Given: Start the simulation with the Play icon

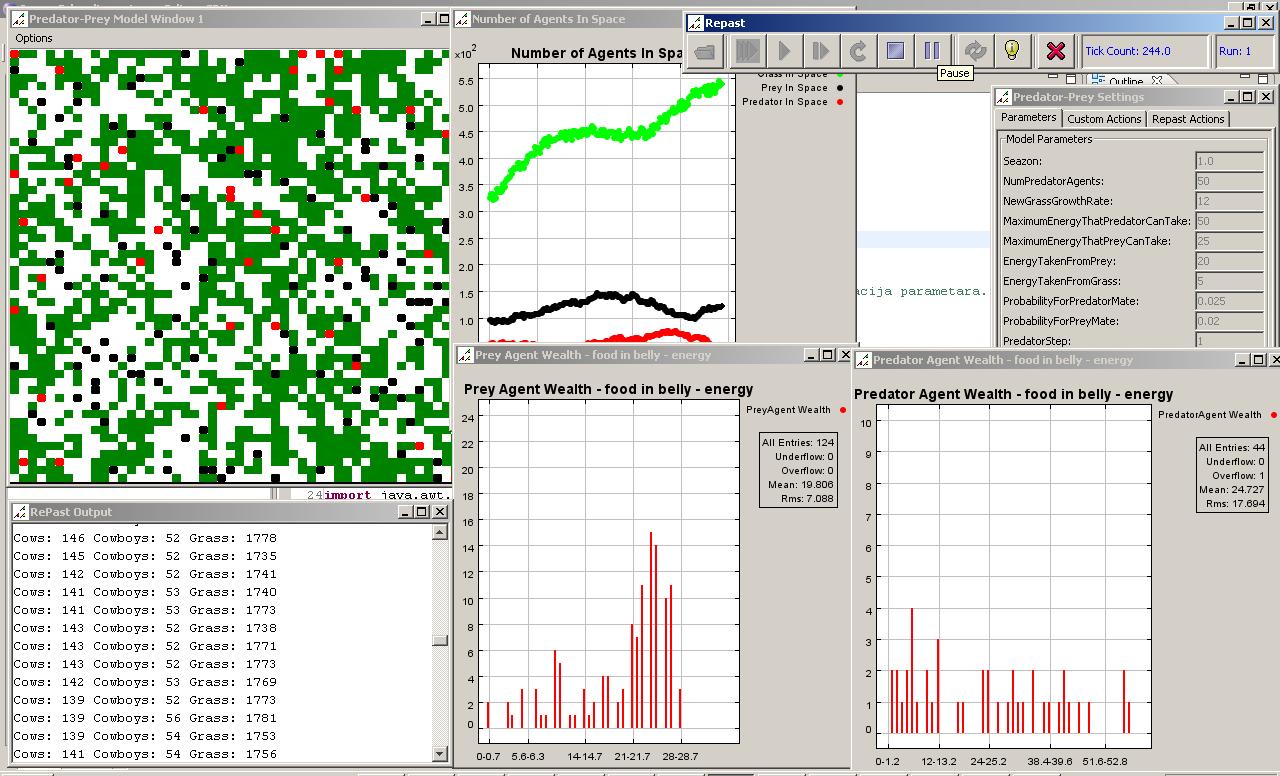Looking at the screenshot, I should (x=784, y=51).
